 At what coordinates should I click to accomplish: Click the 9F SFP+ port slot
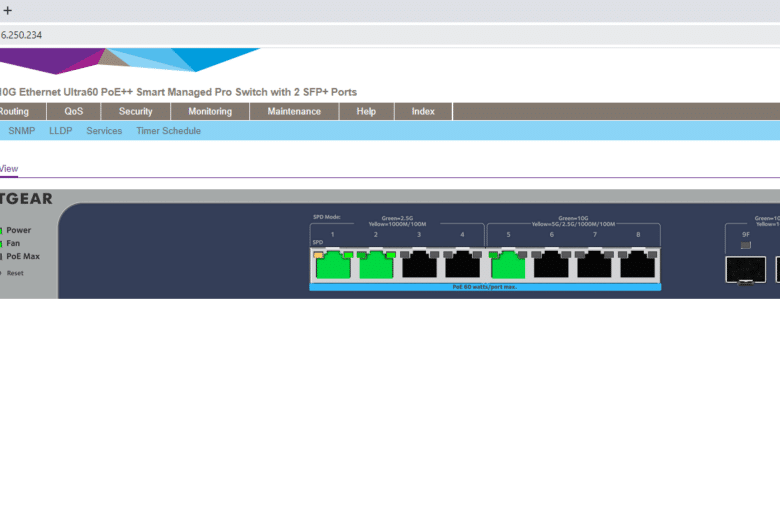coord(746,270)
